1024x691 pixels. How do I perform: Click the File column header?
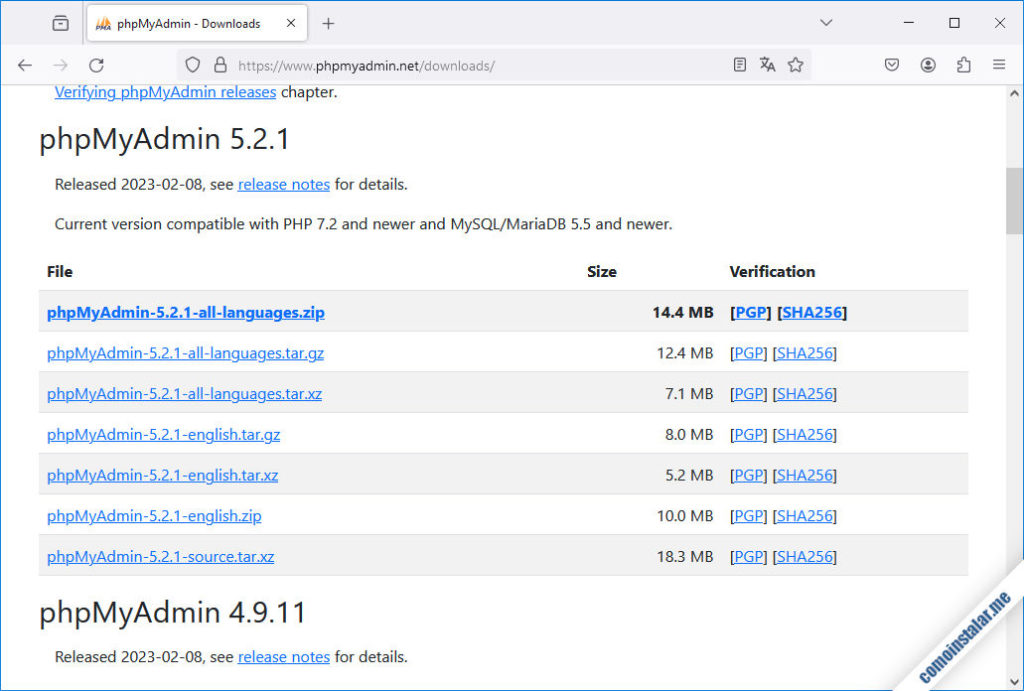pos(59,272)
